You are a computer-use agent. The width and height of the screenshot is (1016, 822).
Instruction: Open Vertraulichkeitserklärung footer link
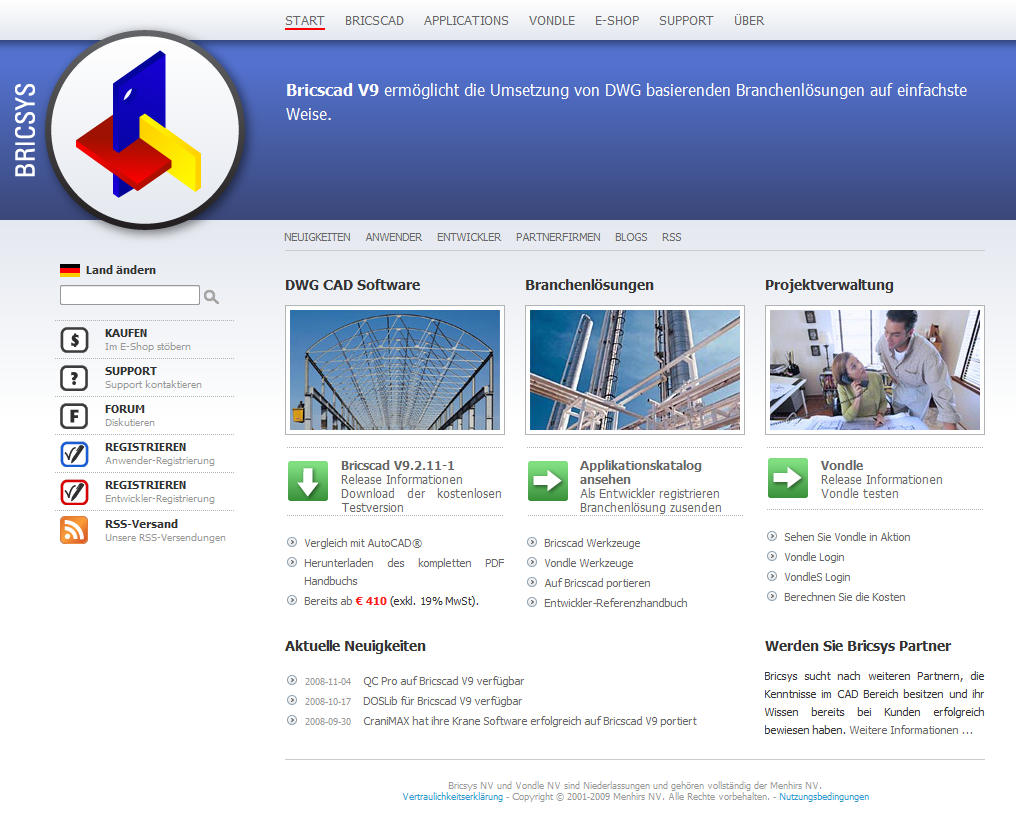pyautogui.click(x=452, y=797)
